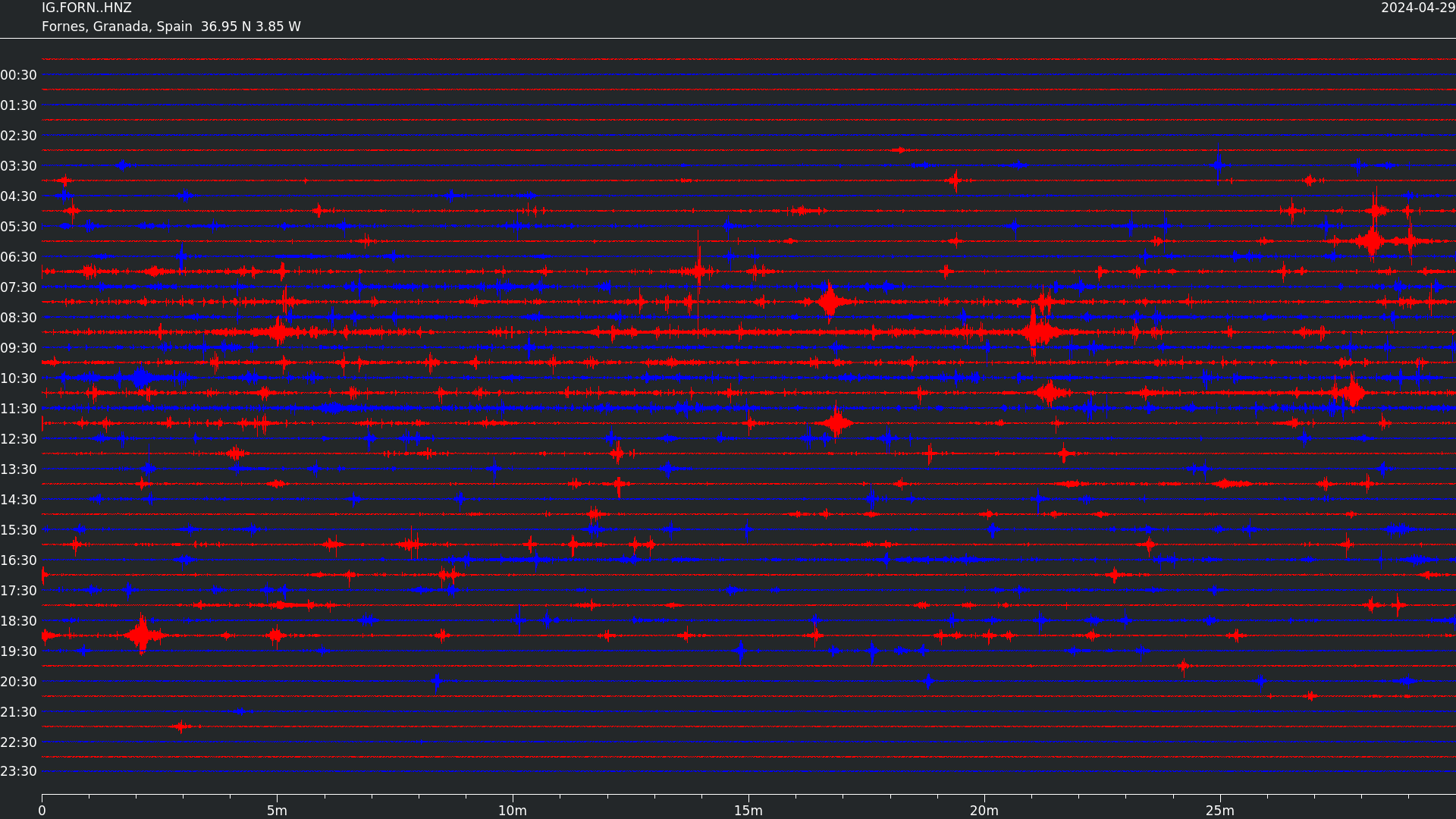
Task: Select the 20:30 time label
Action: tap(19, 682)
